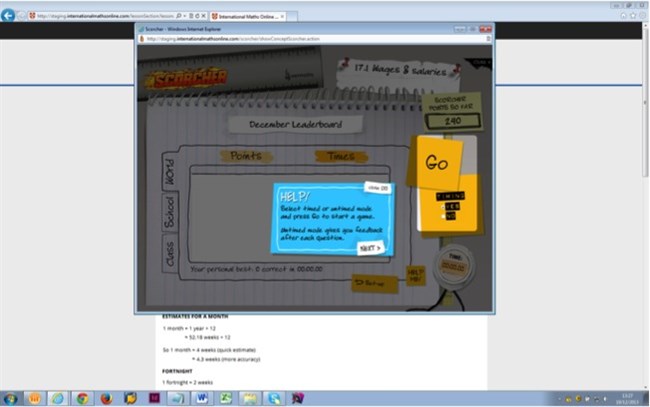Click the stop icon in address bar
This screenshot has height=407, width=650.
tap(204, 16)
